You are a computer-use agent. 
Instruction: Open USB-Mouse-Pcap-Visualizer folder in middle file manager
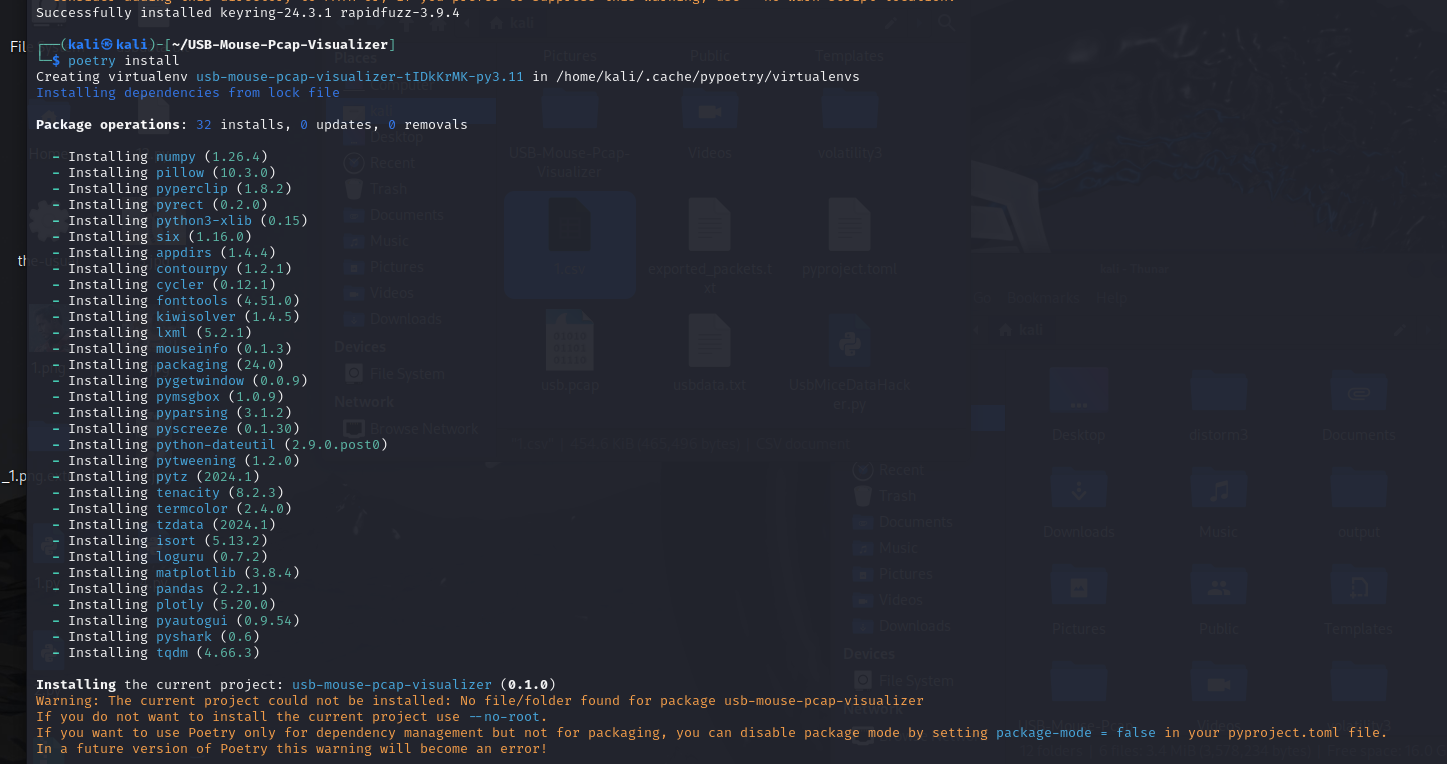(x=570, y=110)
